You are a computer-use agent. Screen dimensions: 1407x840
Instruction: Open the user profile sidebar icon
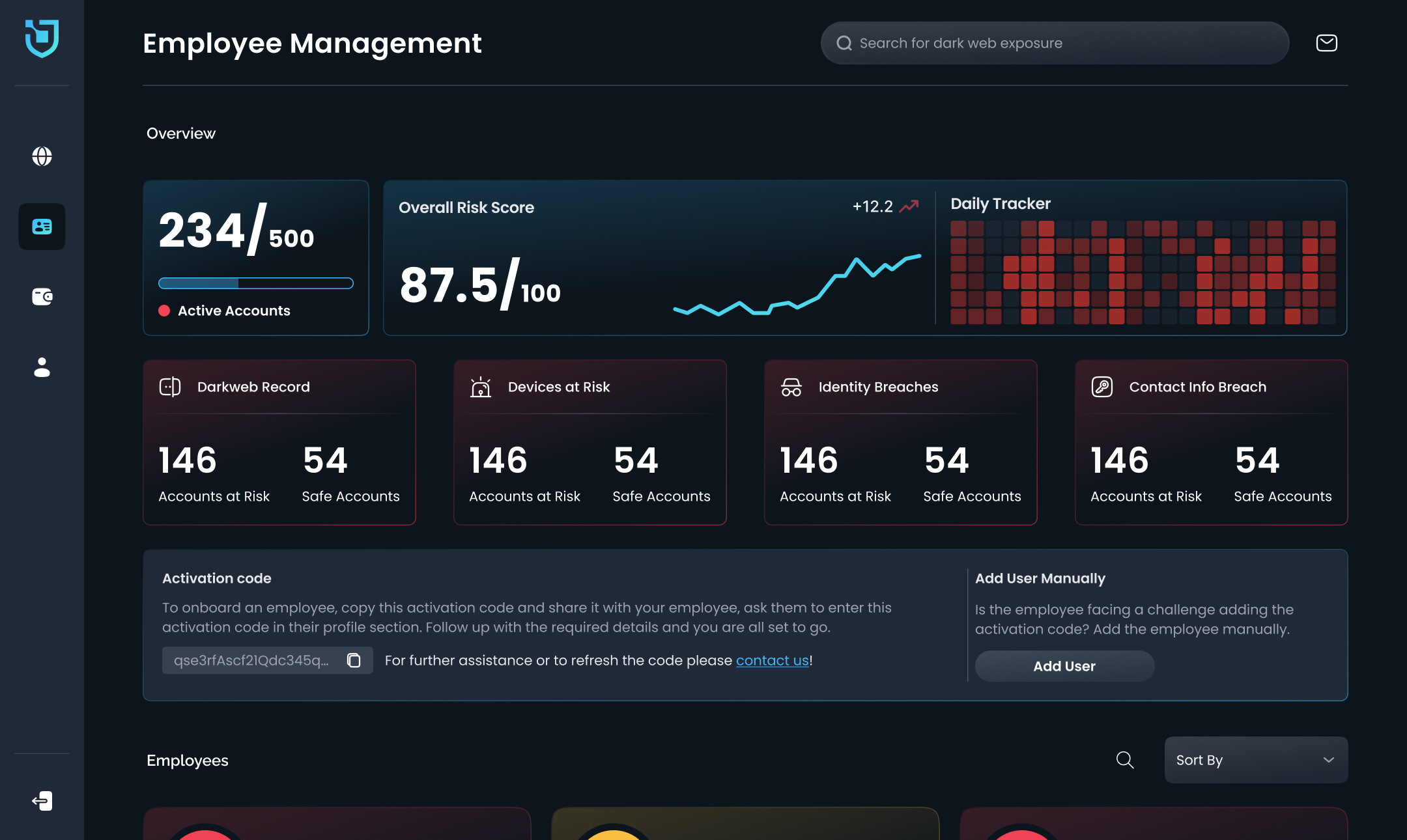pyautogui.click(x=42, y=367)
